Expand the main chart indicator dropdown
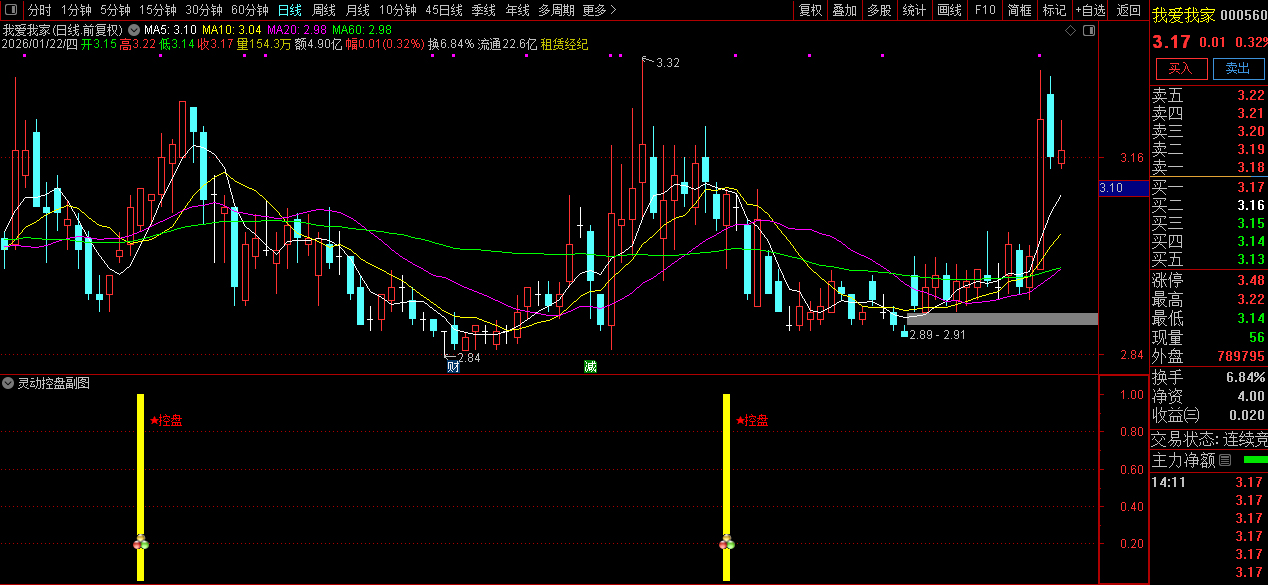Viewport: 1268px width, 585px height. click(134, 30)
